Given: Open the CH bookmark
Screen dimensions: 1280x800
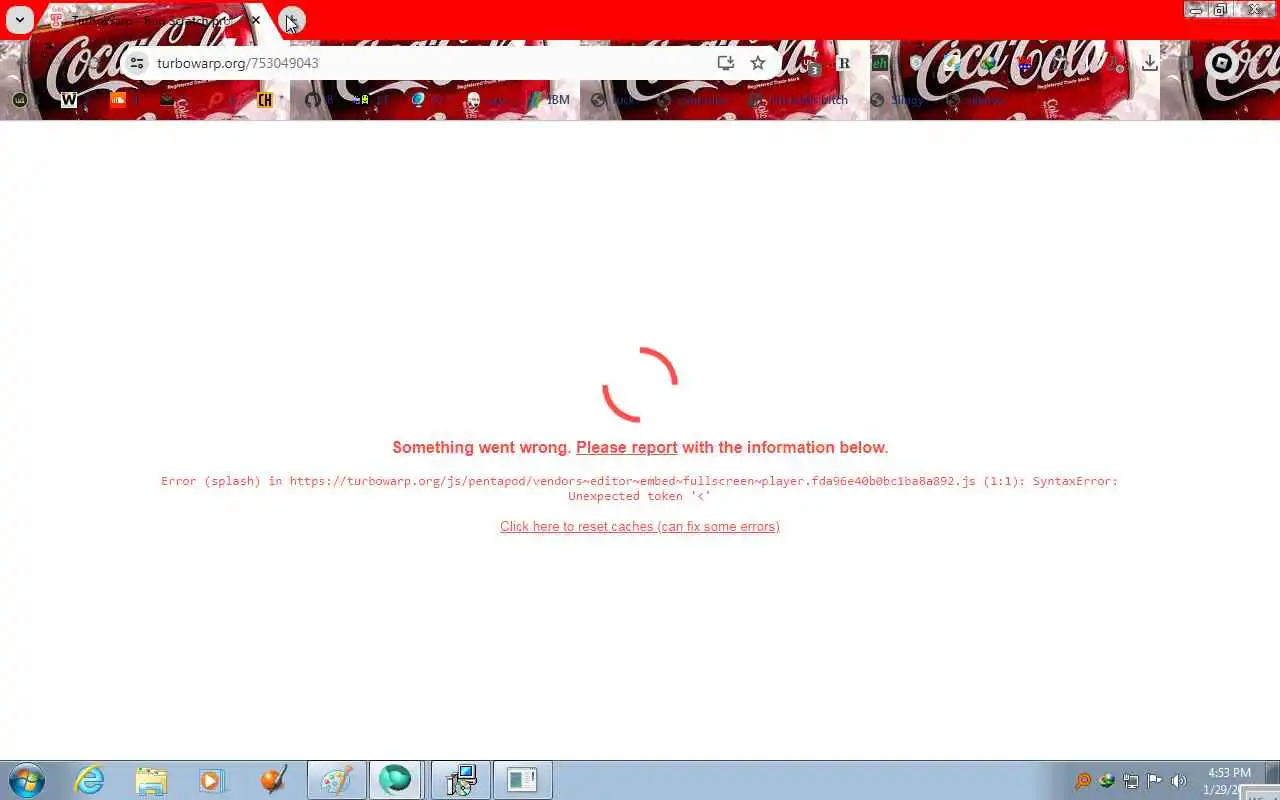Looking at the screenshot, I should click(x=265, y=100).
